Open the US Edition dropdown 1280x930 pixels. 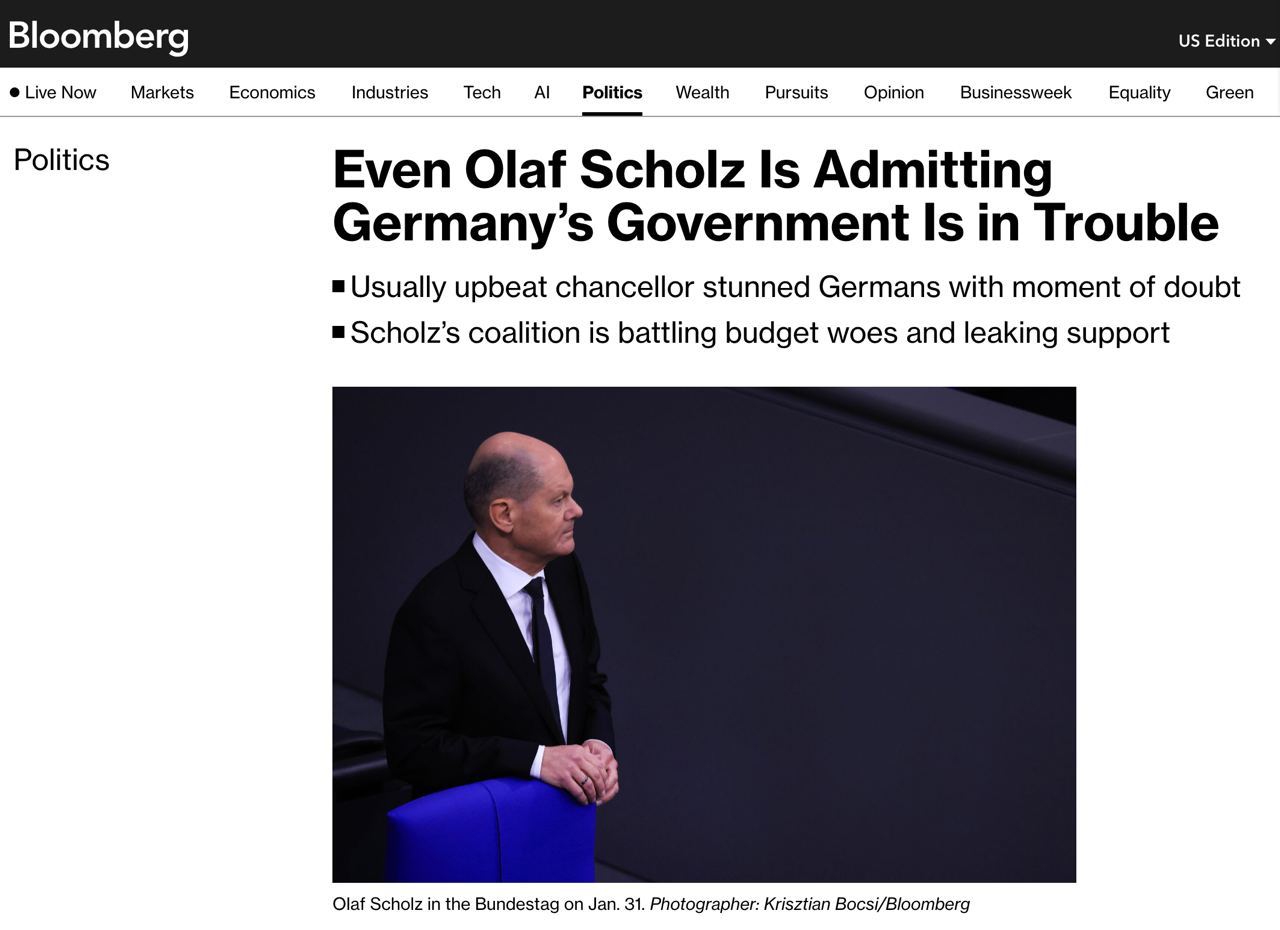(x=1227, y=41)
